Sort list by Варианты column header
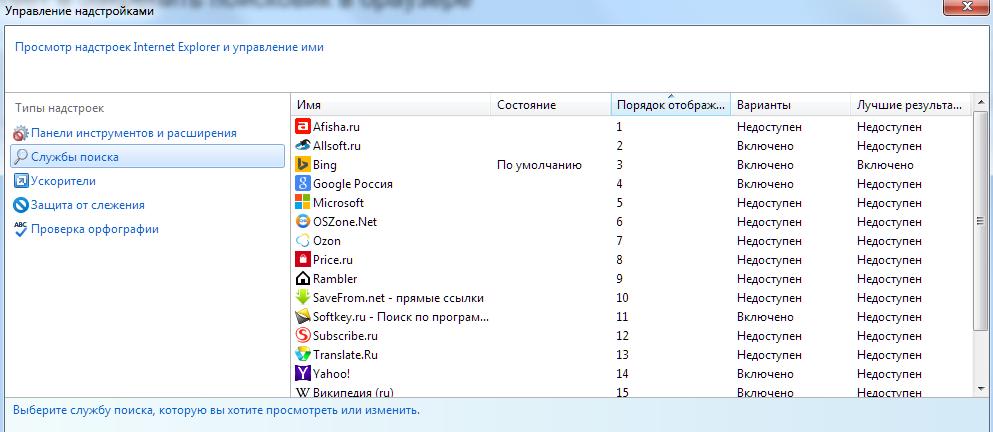This screenshot has width=993, height=432. (790, 105)
